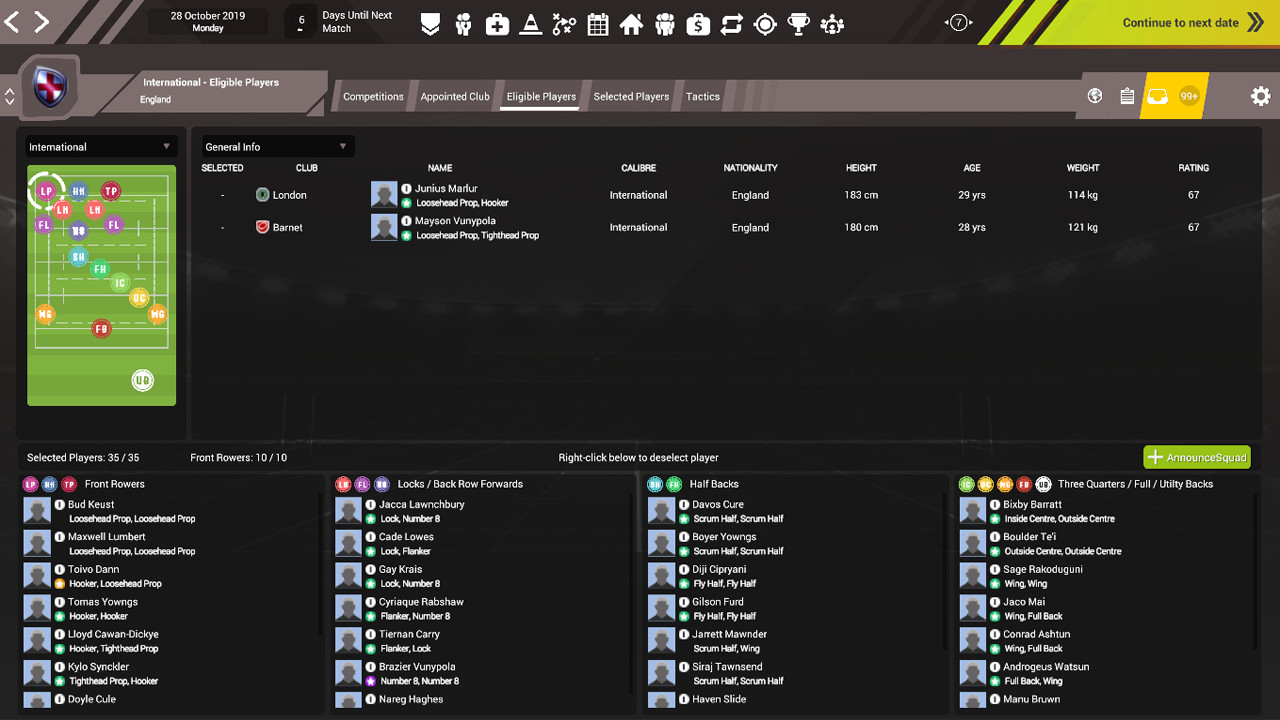Screen dimensions: 1280x720
Task: Switch to the Selected Players tab
Action: 631,96
